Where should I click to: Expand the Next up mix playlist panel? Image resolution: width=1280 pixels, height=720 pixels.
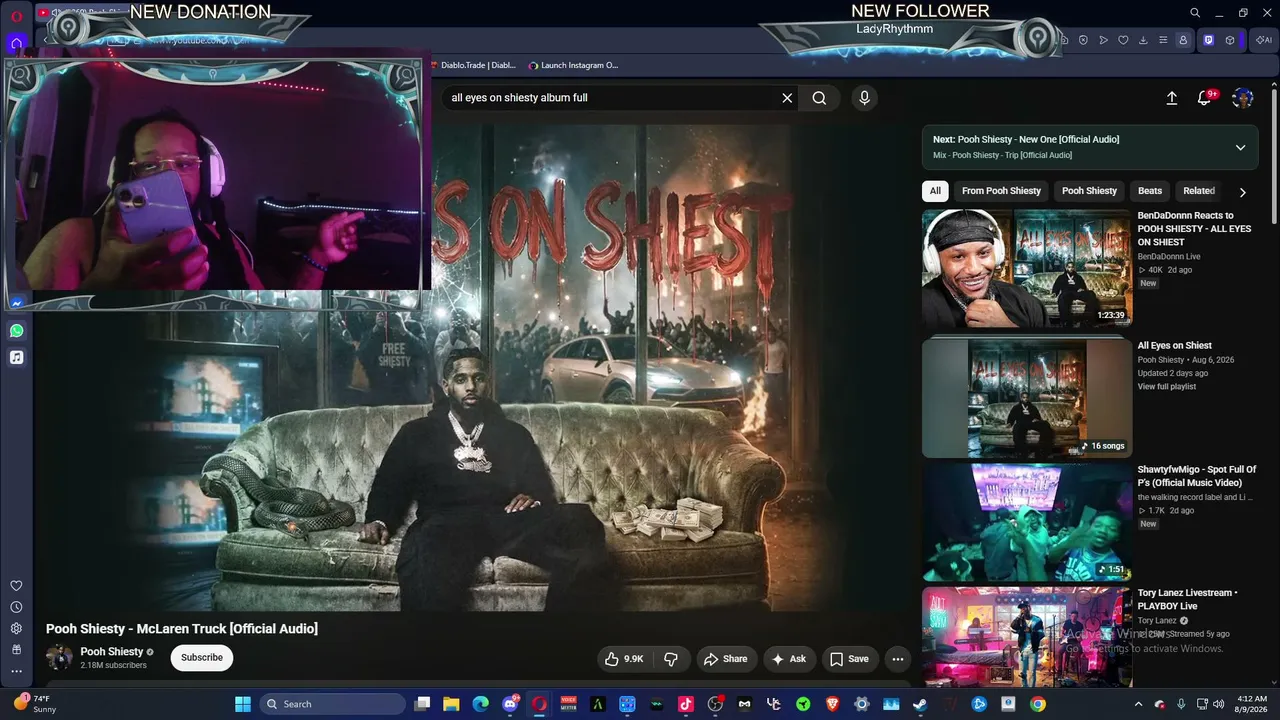click(1240, 147)
